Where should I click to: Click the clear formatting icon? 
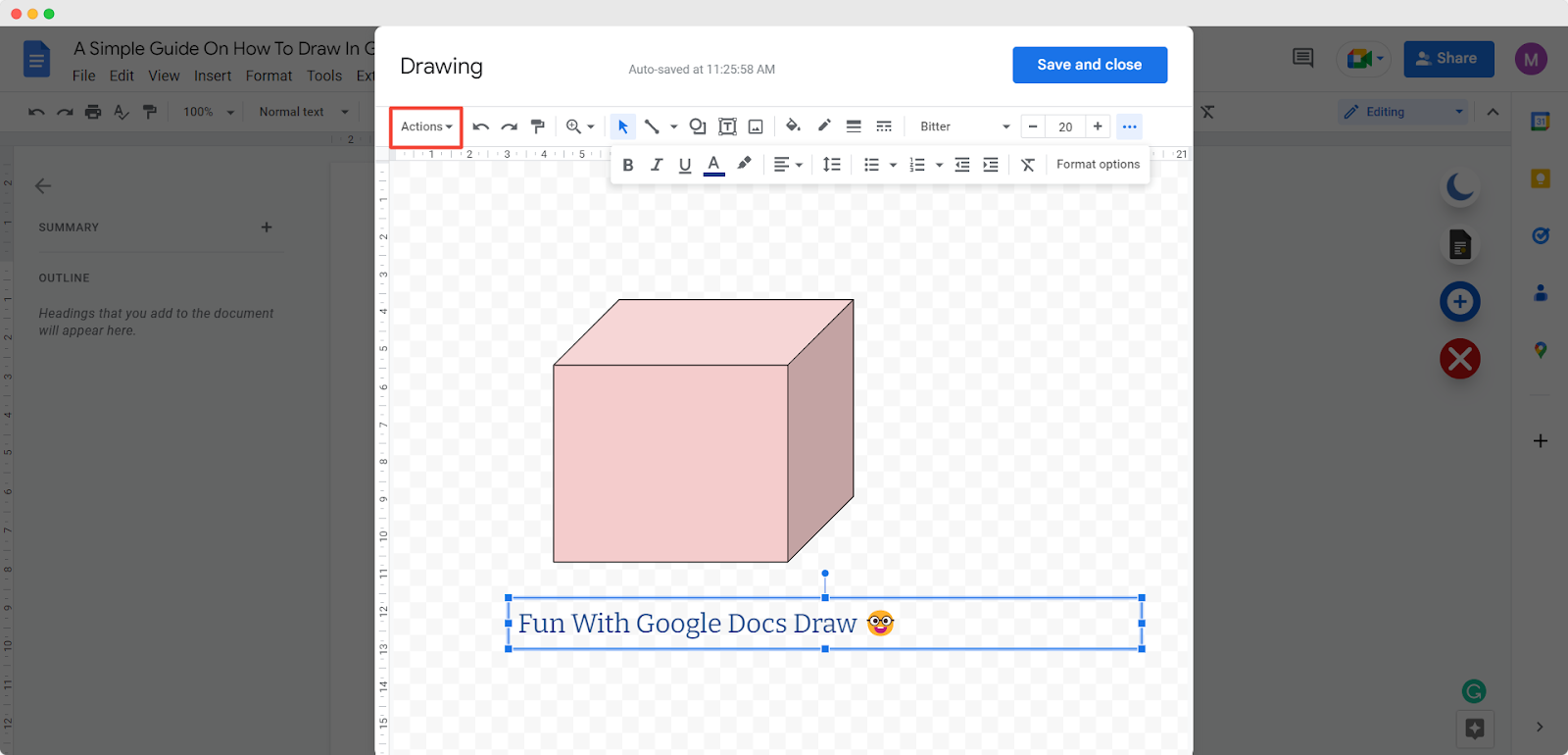pos(1028,165)
